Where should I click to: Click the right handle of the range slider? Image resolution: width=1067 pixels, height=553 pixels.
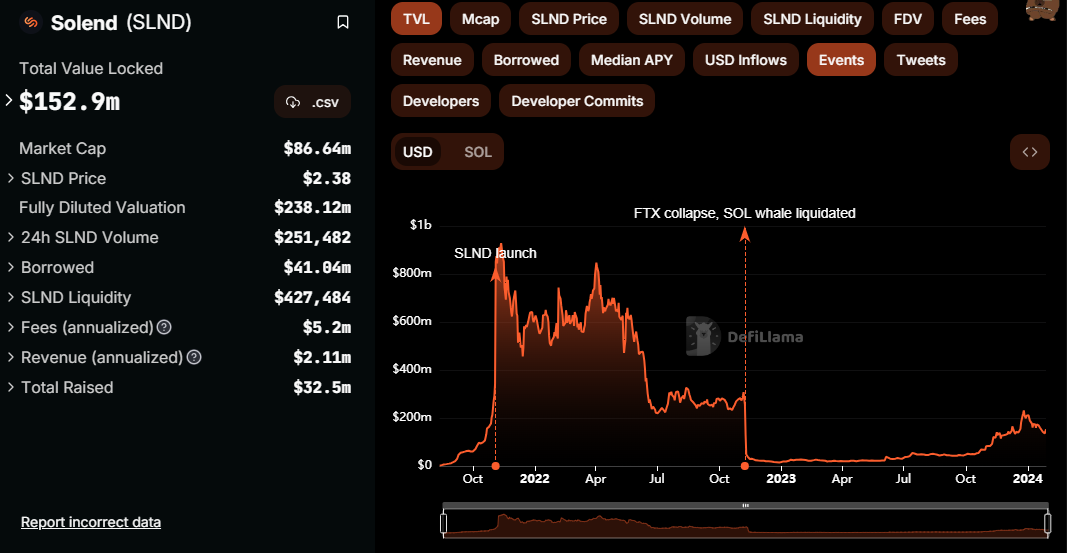tap(1047, 523)
